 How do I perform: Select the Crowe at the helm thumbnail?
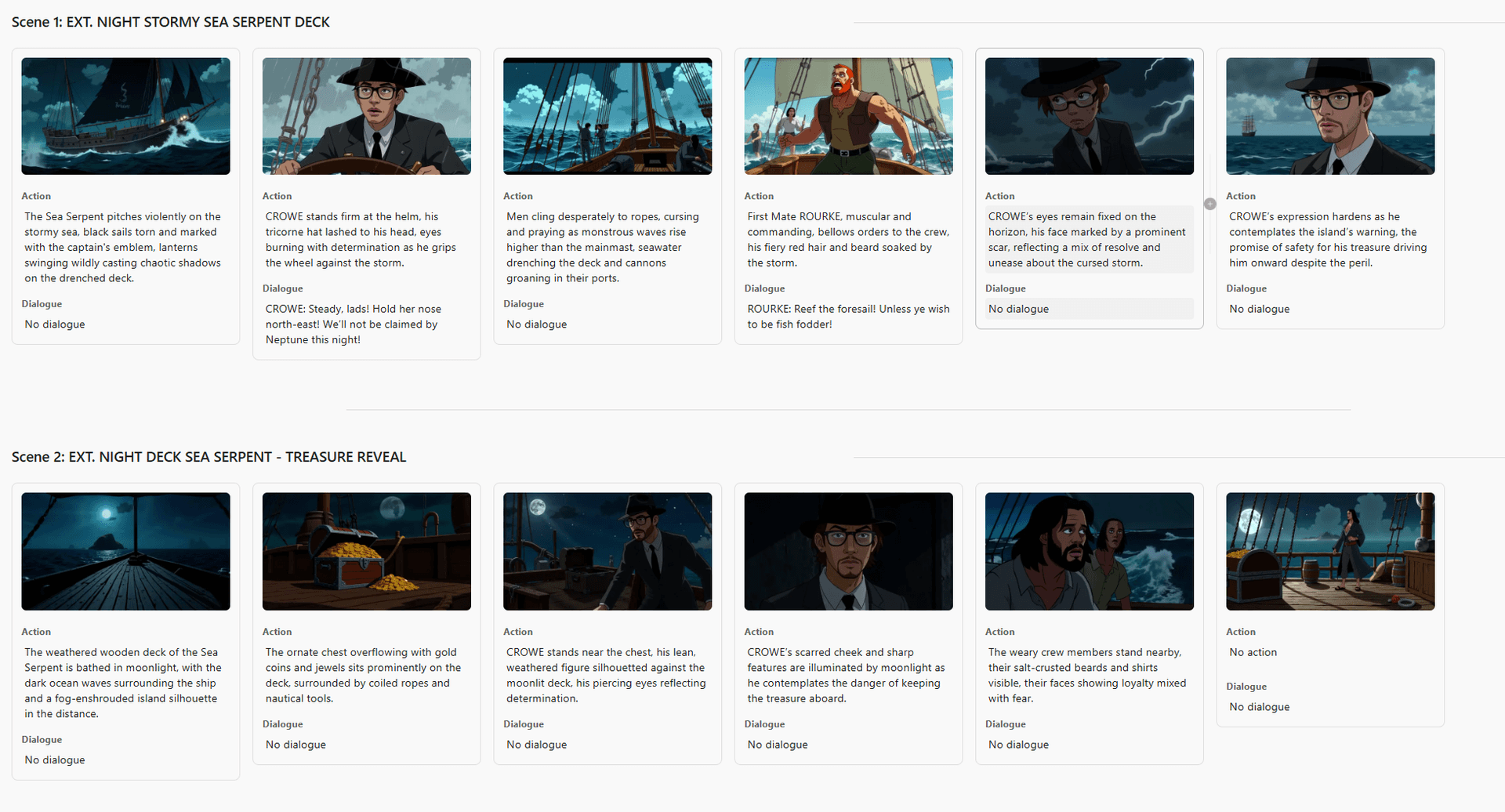click(366, 116)
